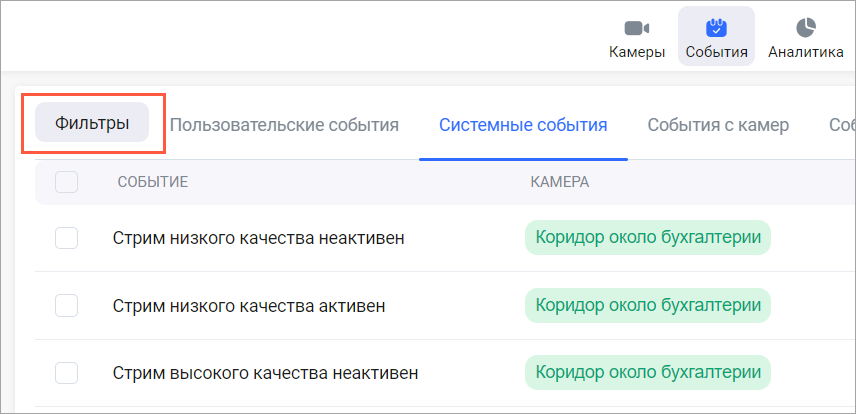The width and height of the screenshot is (856, 414).
Task: Tick checkbox for Стрим низкого качества активен
Action: pyautogui.click(x=67, y=305)
